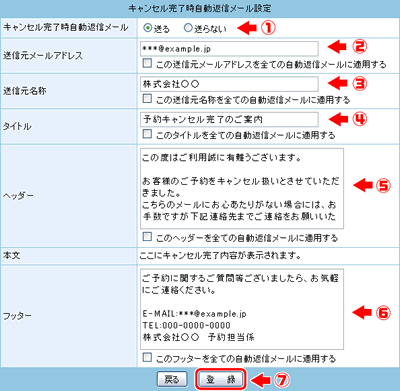Click the 送信元メールアドレス input field
The height and width of the screenshot is (391, 400).
(x=229, y=49)
